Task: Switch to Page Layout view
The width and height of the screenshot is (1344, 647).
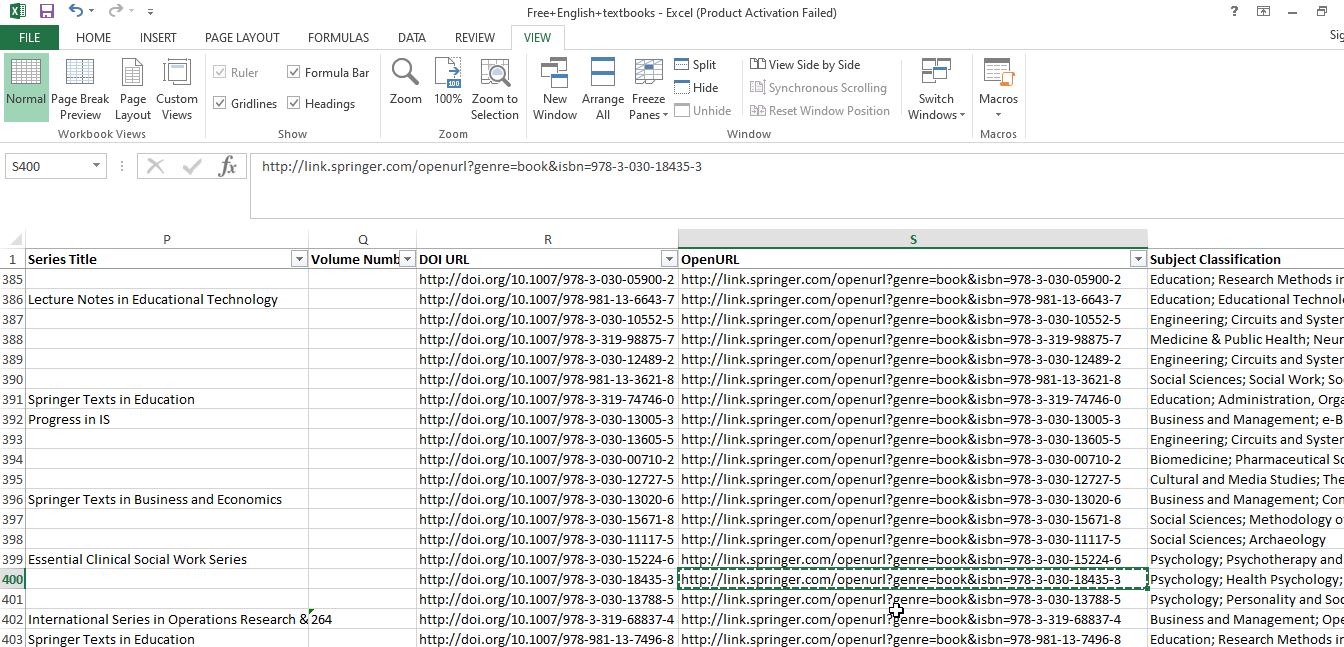Action: point(133,89)
